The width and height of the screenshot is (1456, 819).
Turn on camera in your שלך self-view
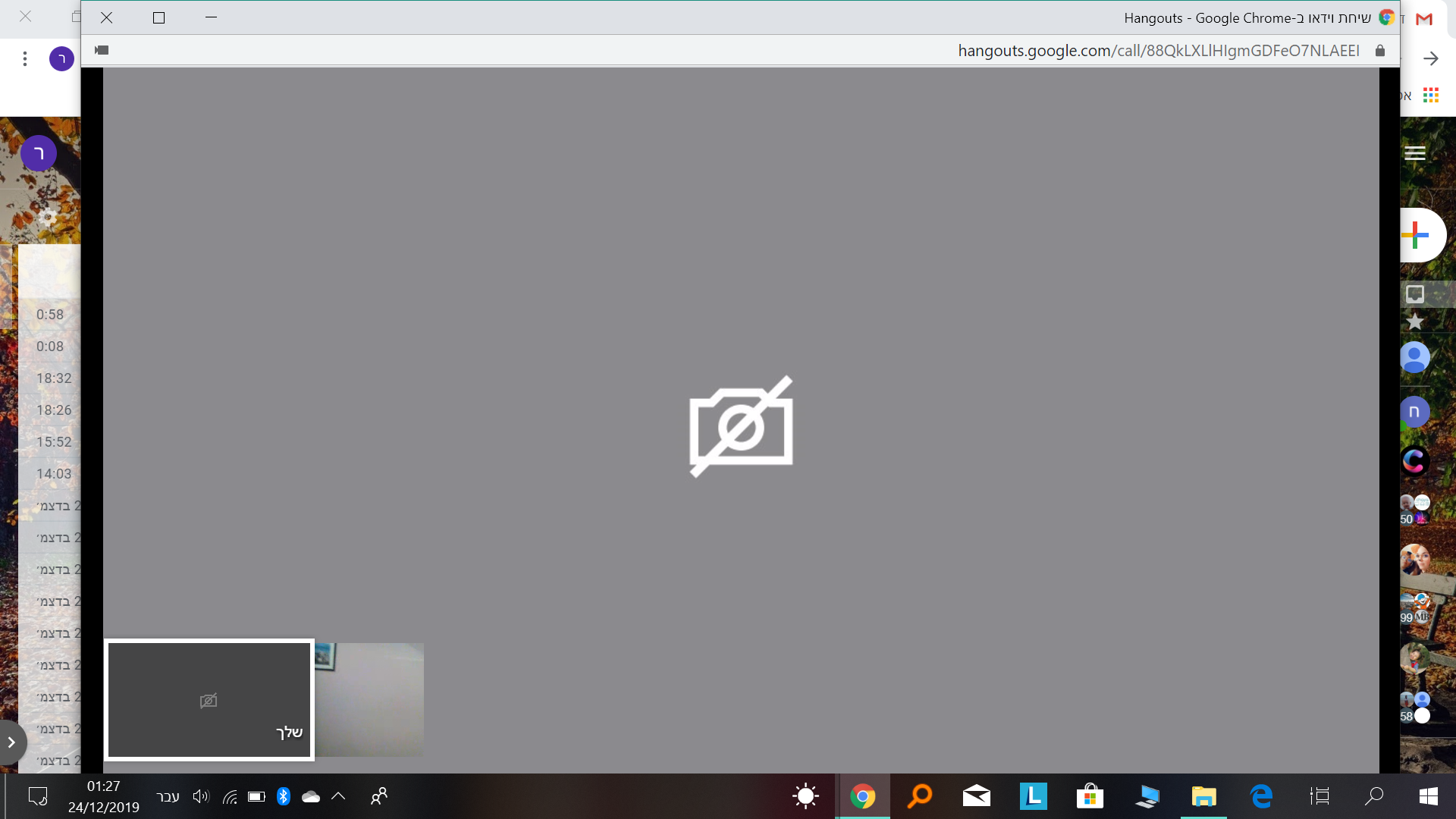[x=209, y=700]
